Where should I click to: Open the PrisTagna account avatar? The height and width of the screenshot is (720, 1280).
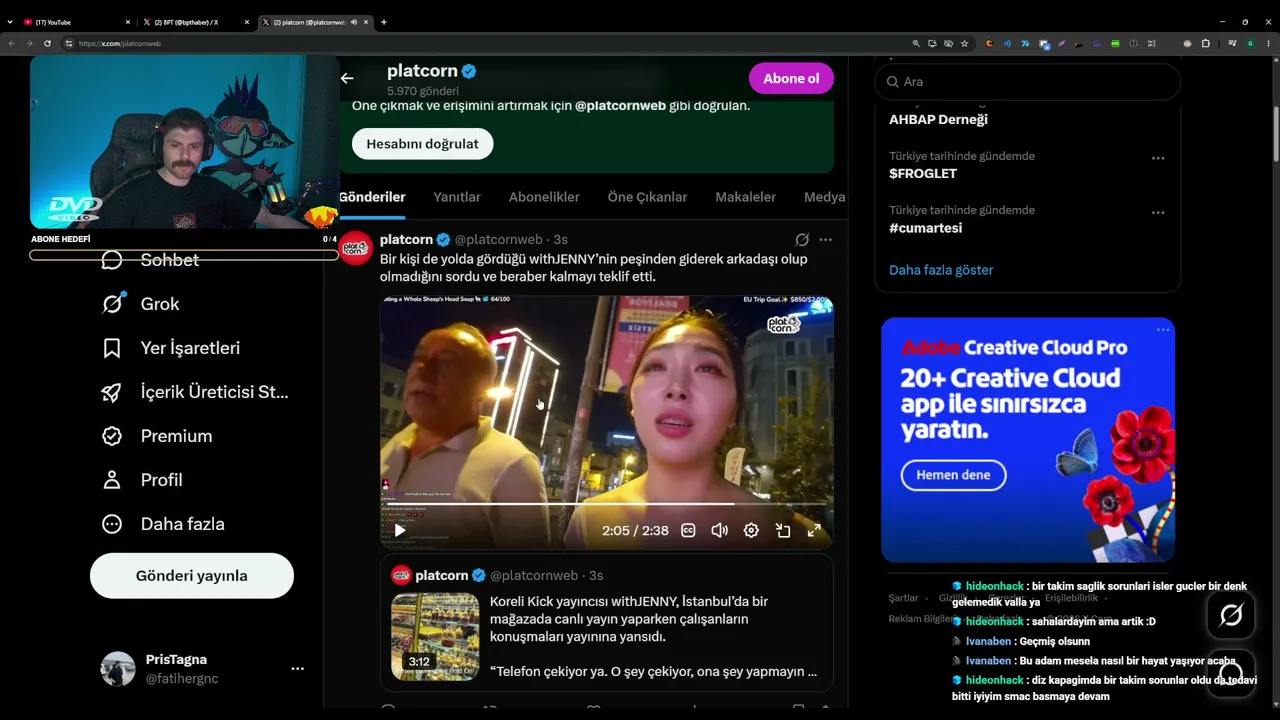(x=118, y=669)
